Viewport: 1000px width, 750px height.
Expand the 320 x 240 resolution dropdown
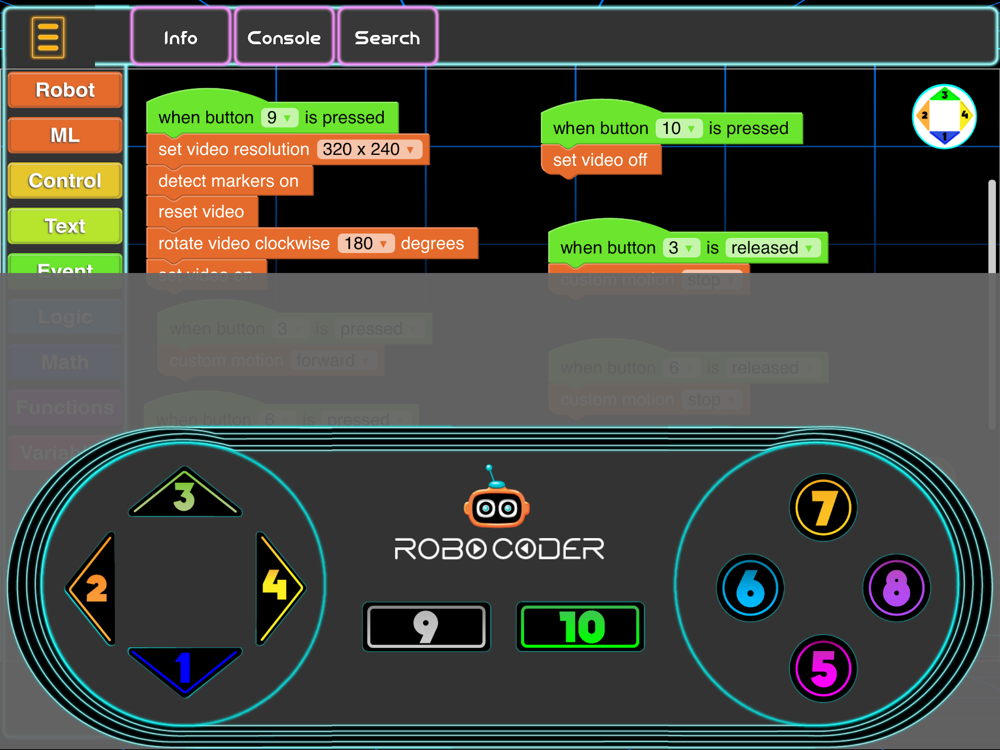pyautogui.click(x=370, y=149)
